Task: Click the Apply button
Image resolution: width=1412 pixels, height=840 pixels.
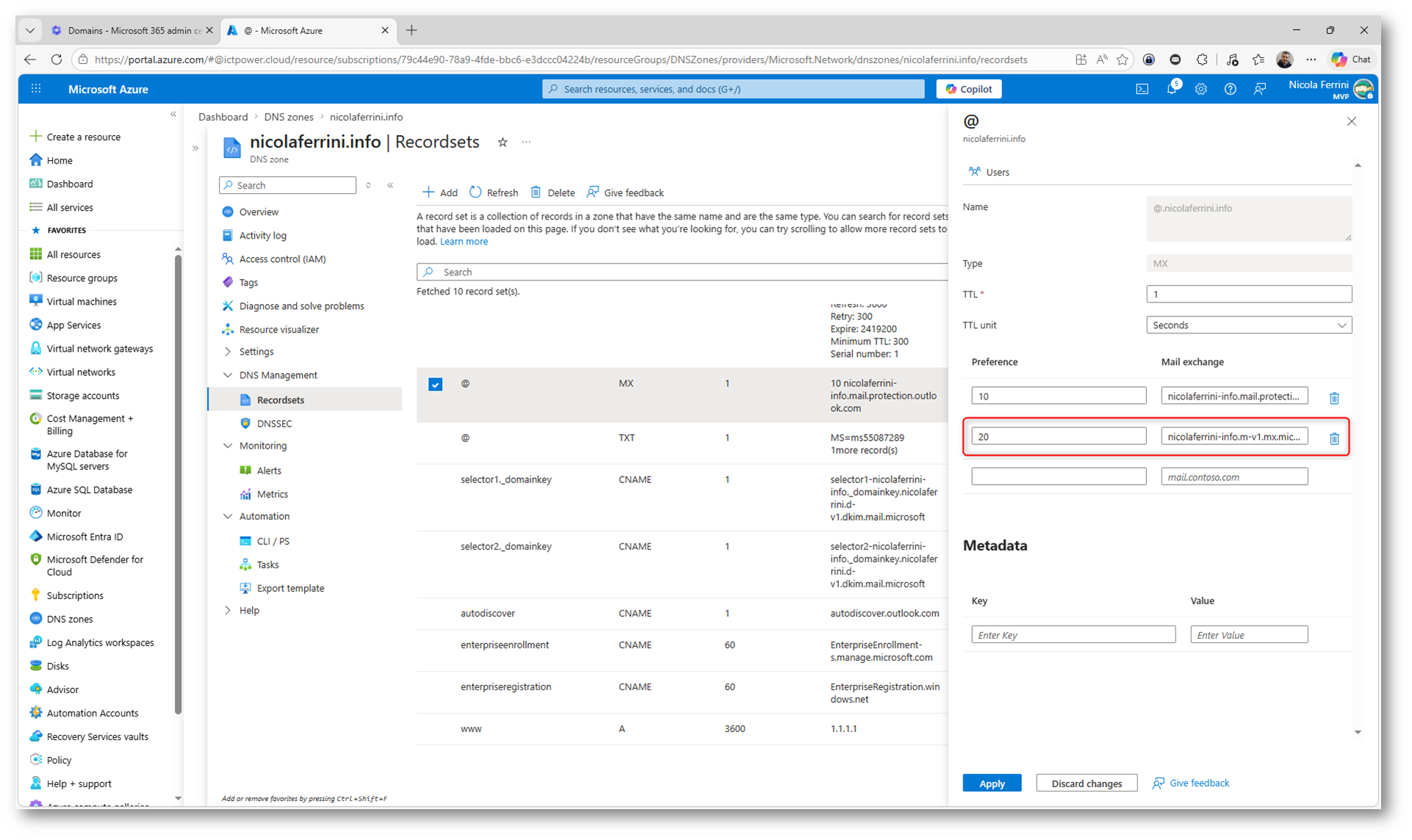Action: pos(991,783)
